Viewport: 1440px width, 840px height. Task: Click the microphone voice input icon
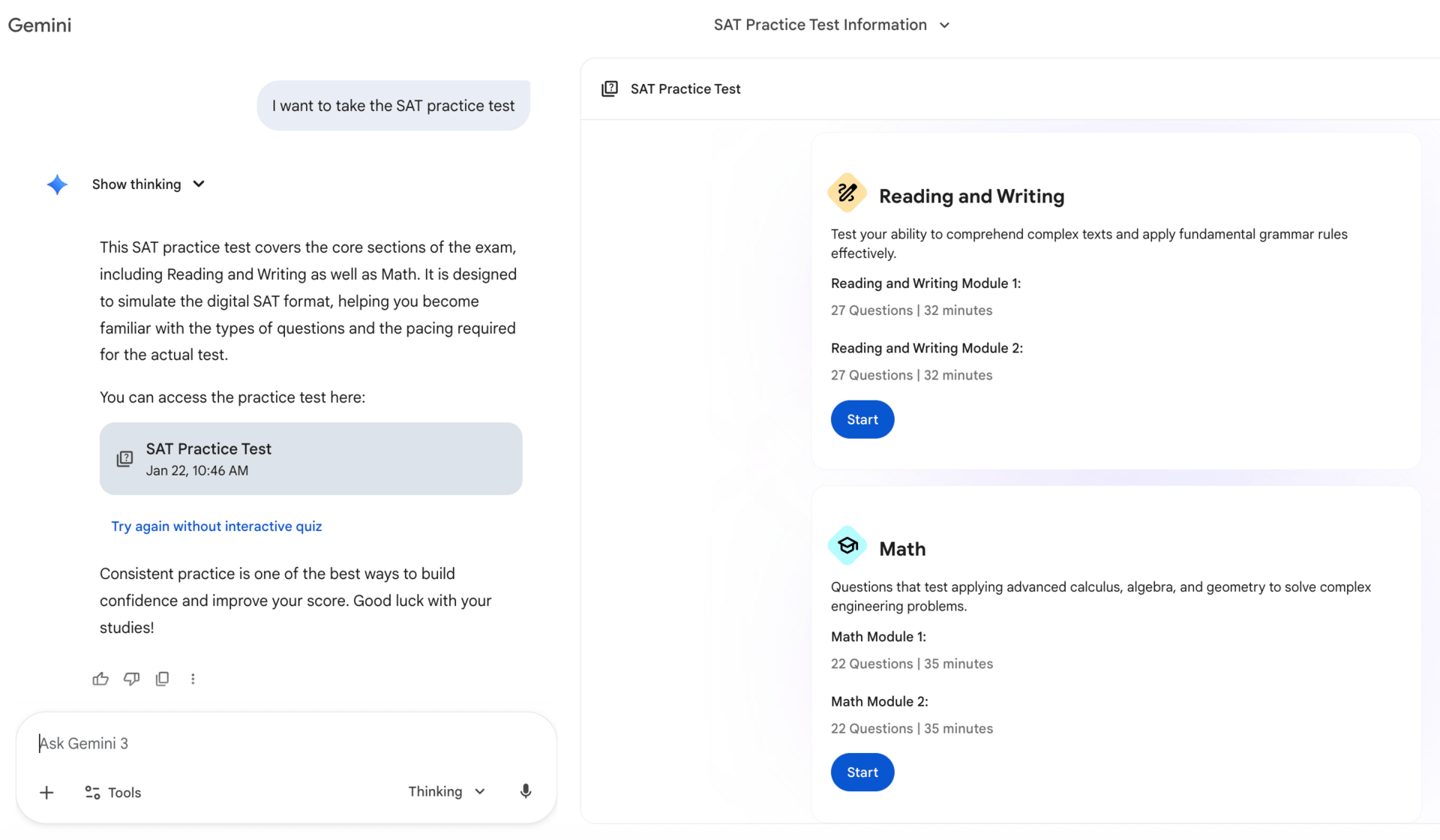click(x=526, y=792)
